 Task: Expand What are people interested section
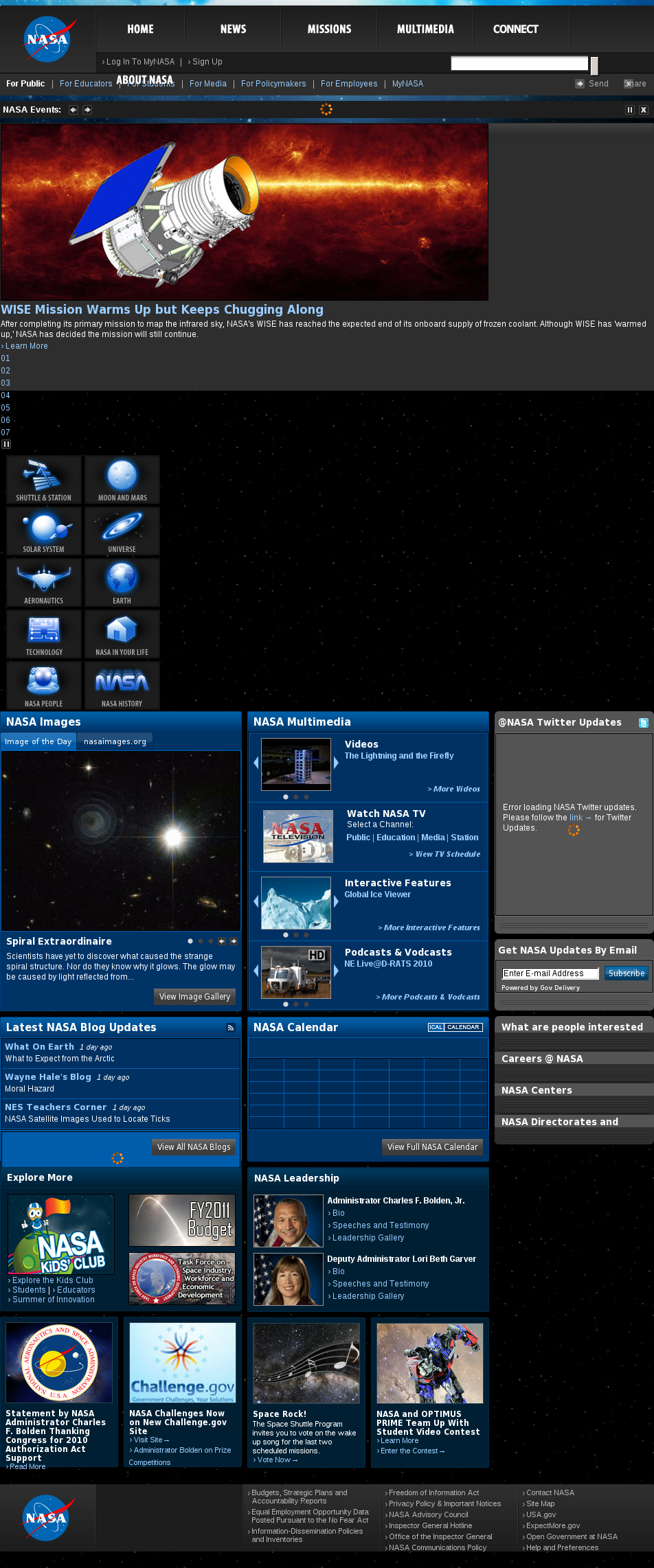pyautogui.click(x=574, y=1027)
